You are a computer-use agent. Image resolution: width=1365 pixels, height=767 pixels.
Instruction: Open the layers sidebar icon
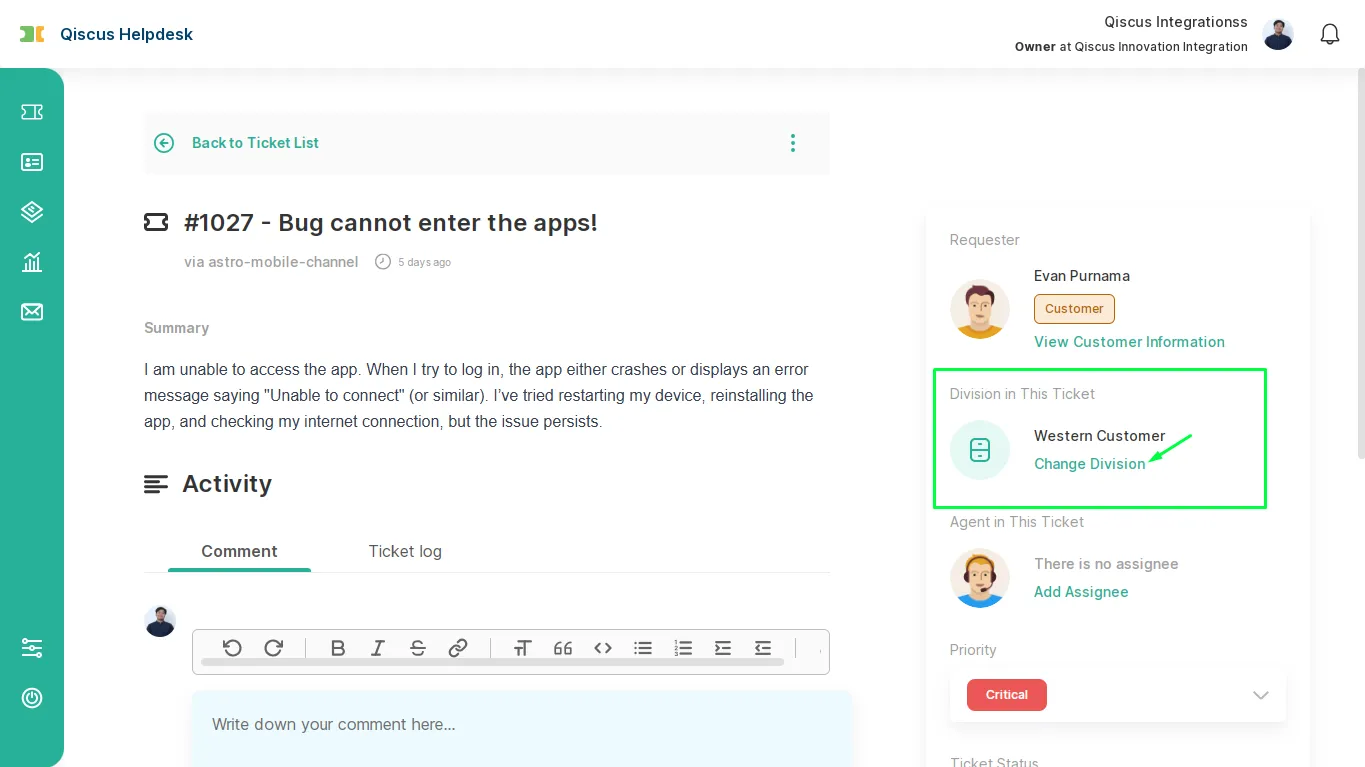(x=32, y=212)
